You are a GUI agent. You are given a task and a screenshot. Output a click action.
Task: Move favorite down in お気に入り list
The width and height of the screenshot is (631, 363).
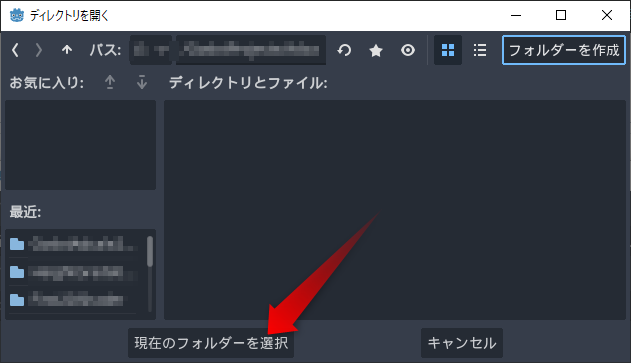142,82
